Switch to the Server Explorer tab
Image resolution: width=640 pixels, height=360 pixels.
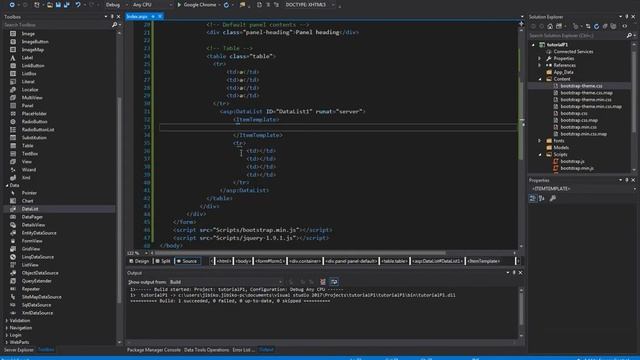point(19,350)
